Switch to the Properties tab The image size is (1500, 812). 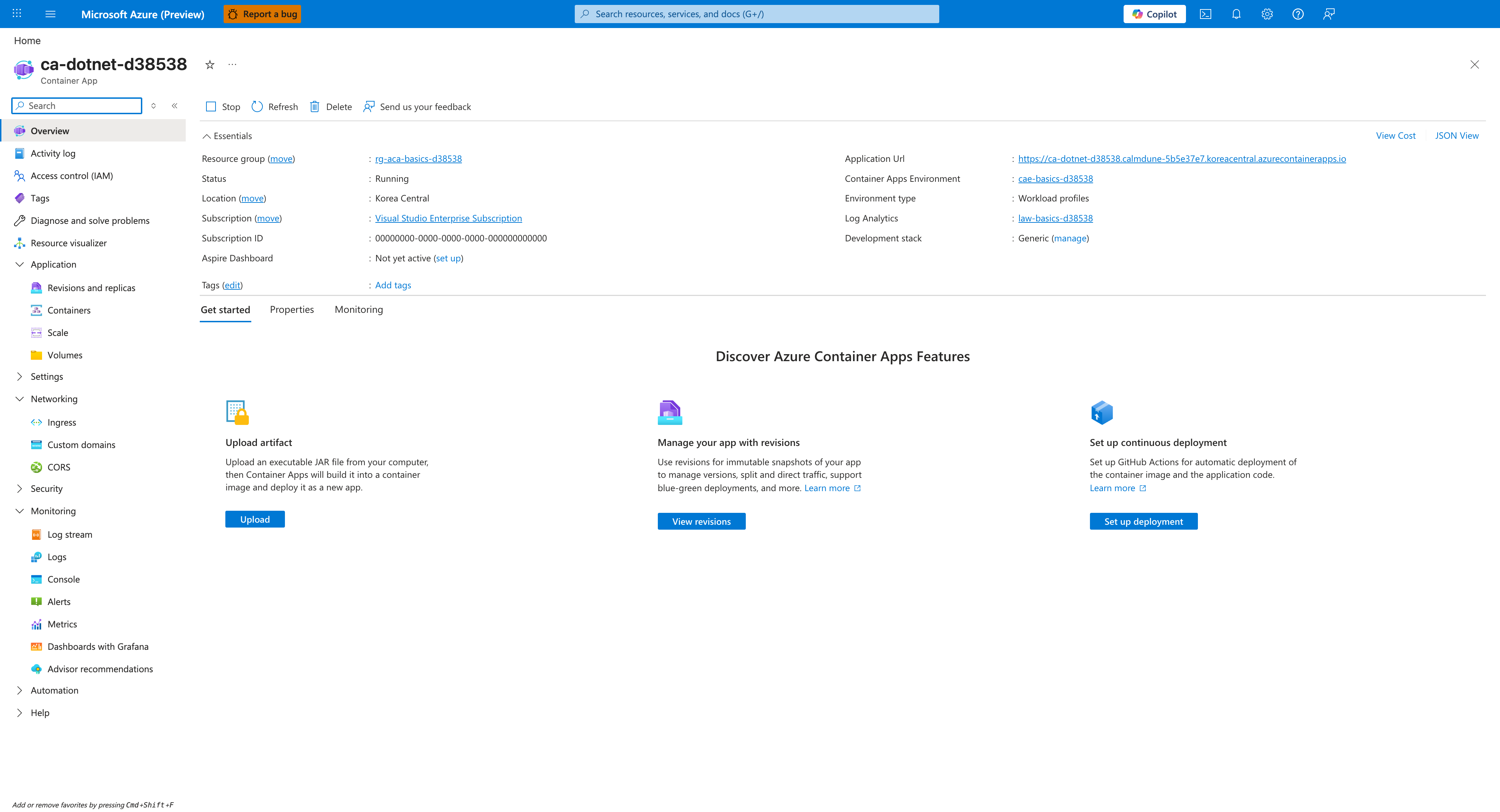[292, 310]
